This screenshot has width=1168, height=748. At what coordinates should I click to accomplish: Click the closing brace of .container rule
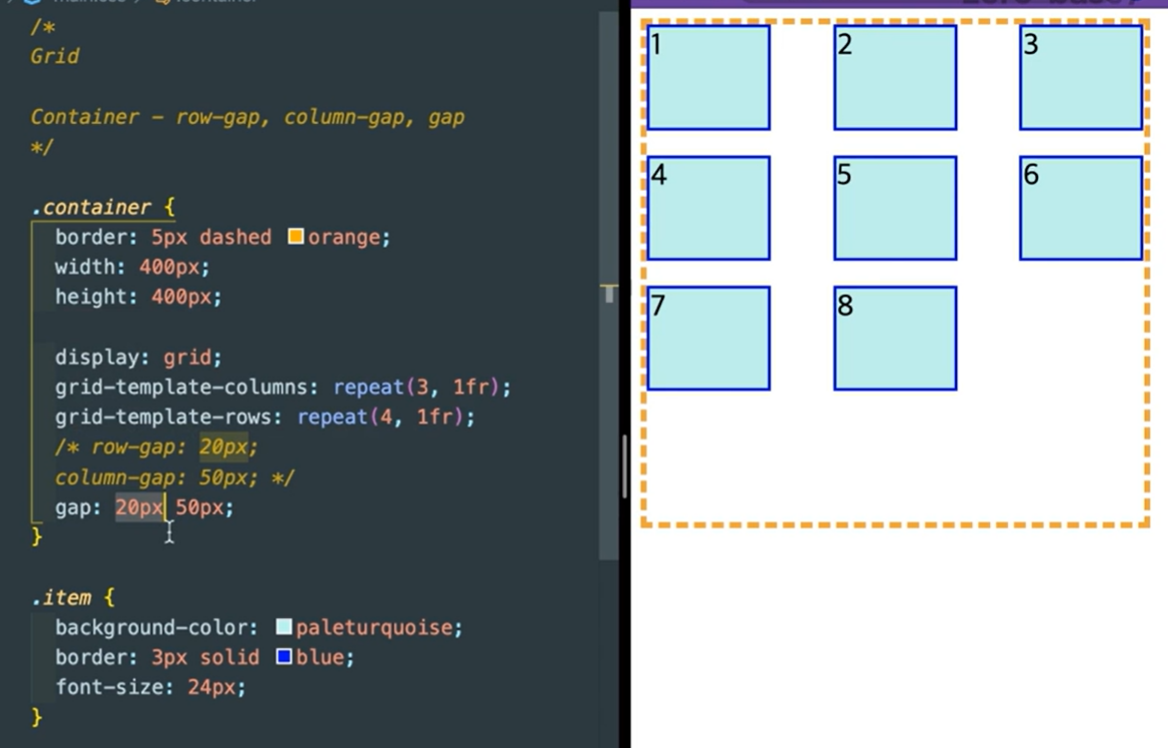click(x=36, y=537)
